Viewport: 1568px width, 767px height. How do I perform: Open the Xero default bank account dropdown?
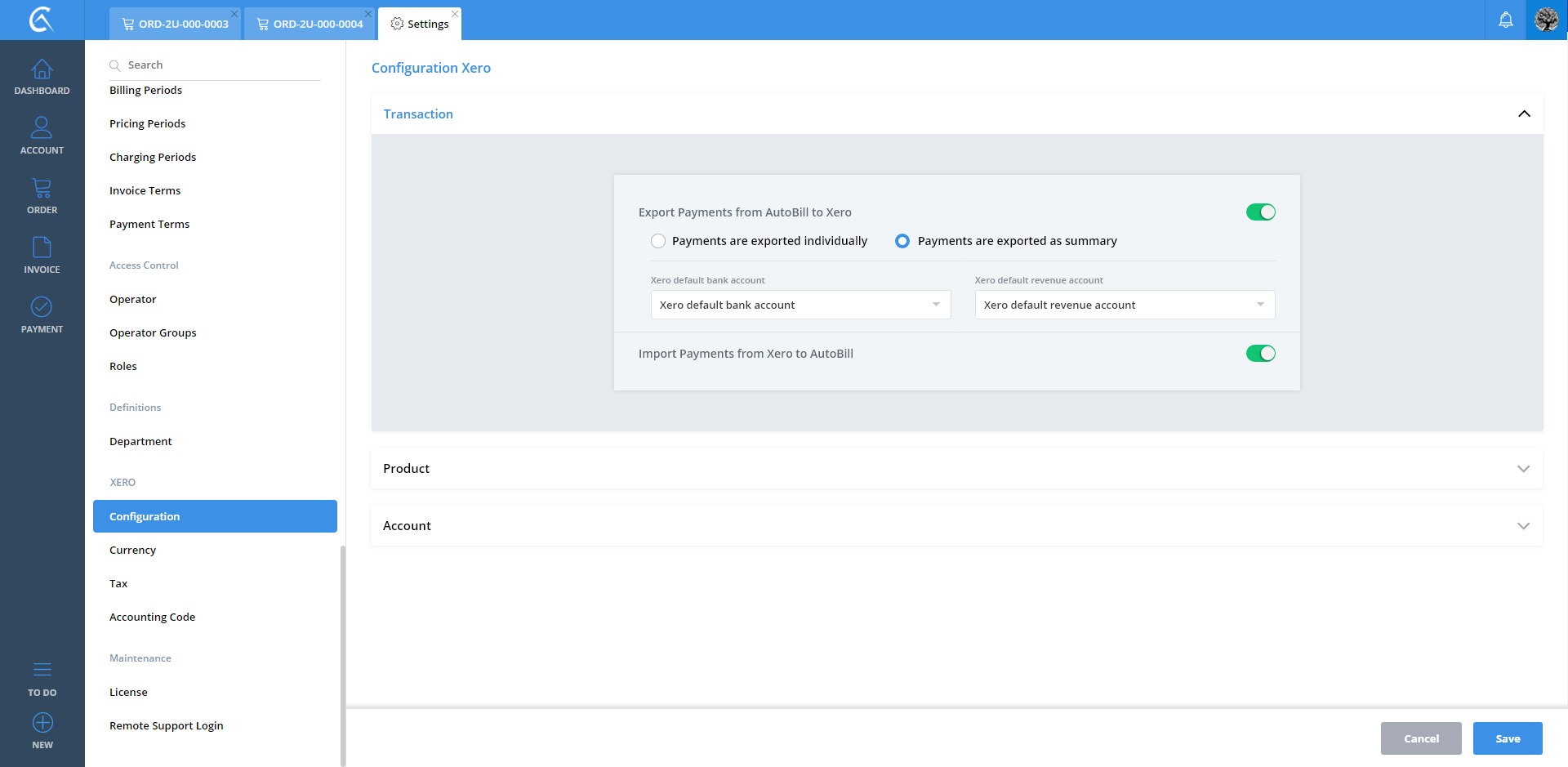pos(800,305)
